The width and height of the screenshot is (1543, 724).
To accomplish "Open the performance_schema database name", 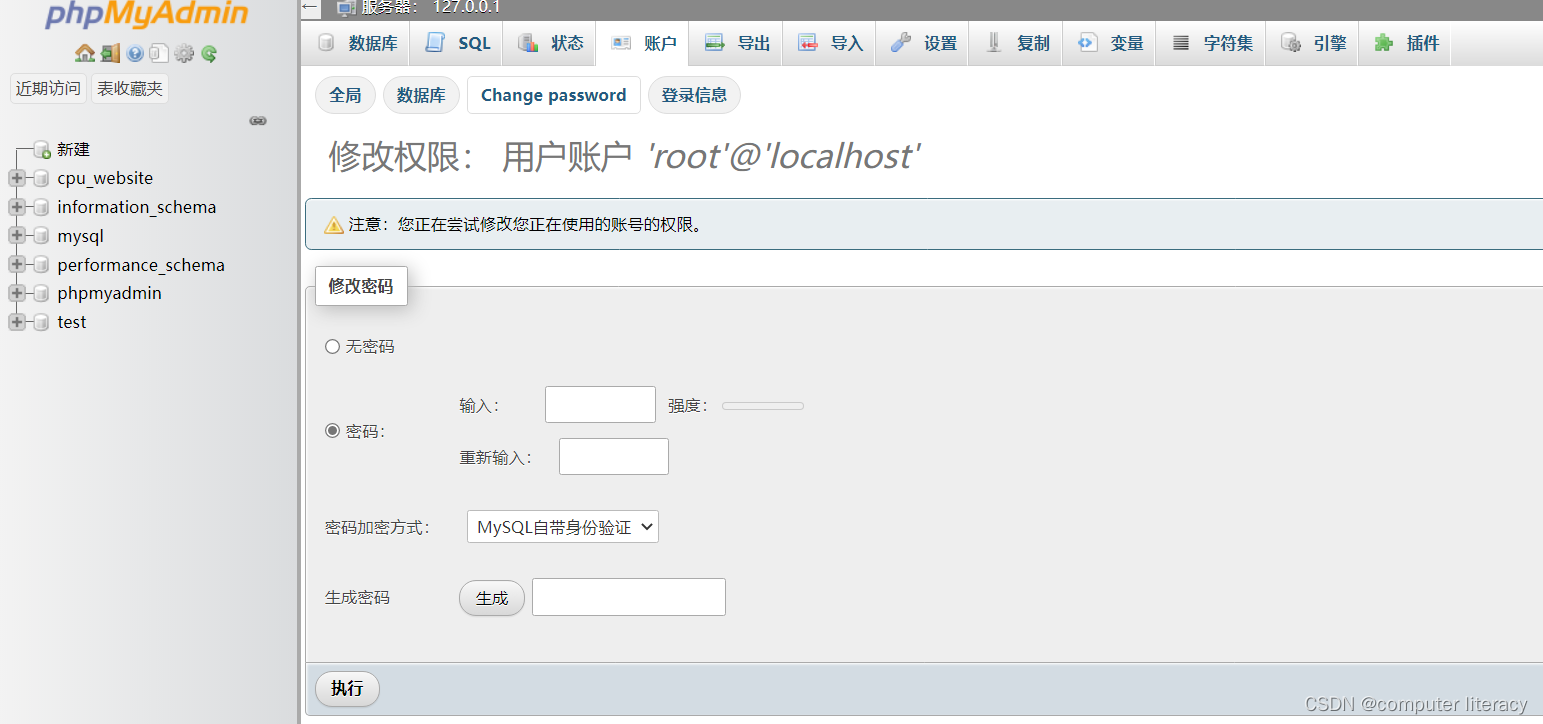I will [x=141, y=265].
